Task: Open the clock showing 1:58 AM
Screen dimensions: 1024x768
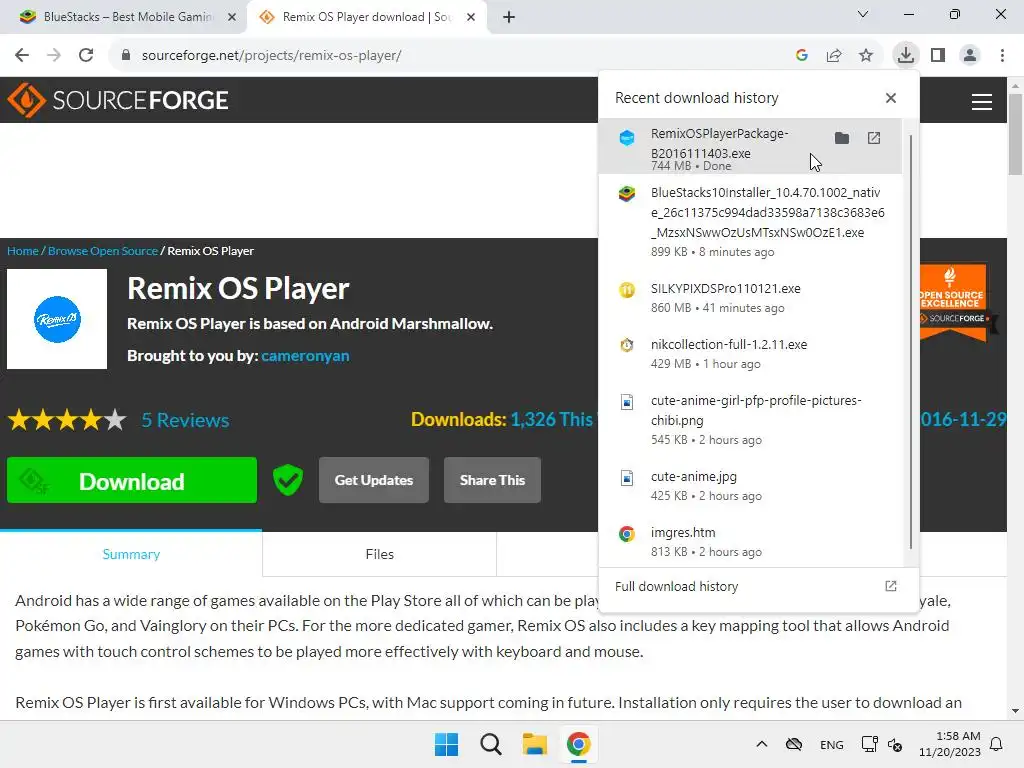Action: [950, 744]
